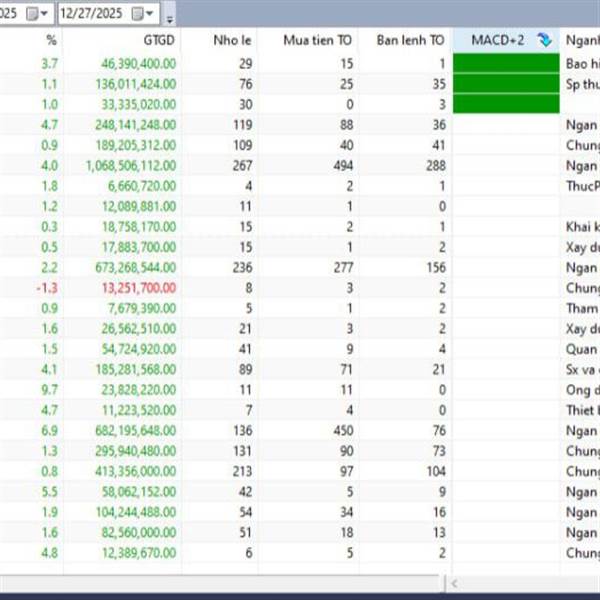Select GTGD value 12,089,881.00
Viewport: 600px width, 600px height.
(x=139, y=206)
